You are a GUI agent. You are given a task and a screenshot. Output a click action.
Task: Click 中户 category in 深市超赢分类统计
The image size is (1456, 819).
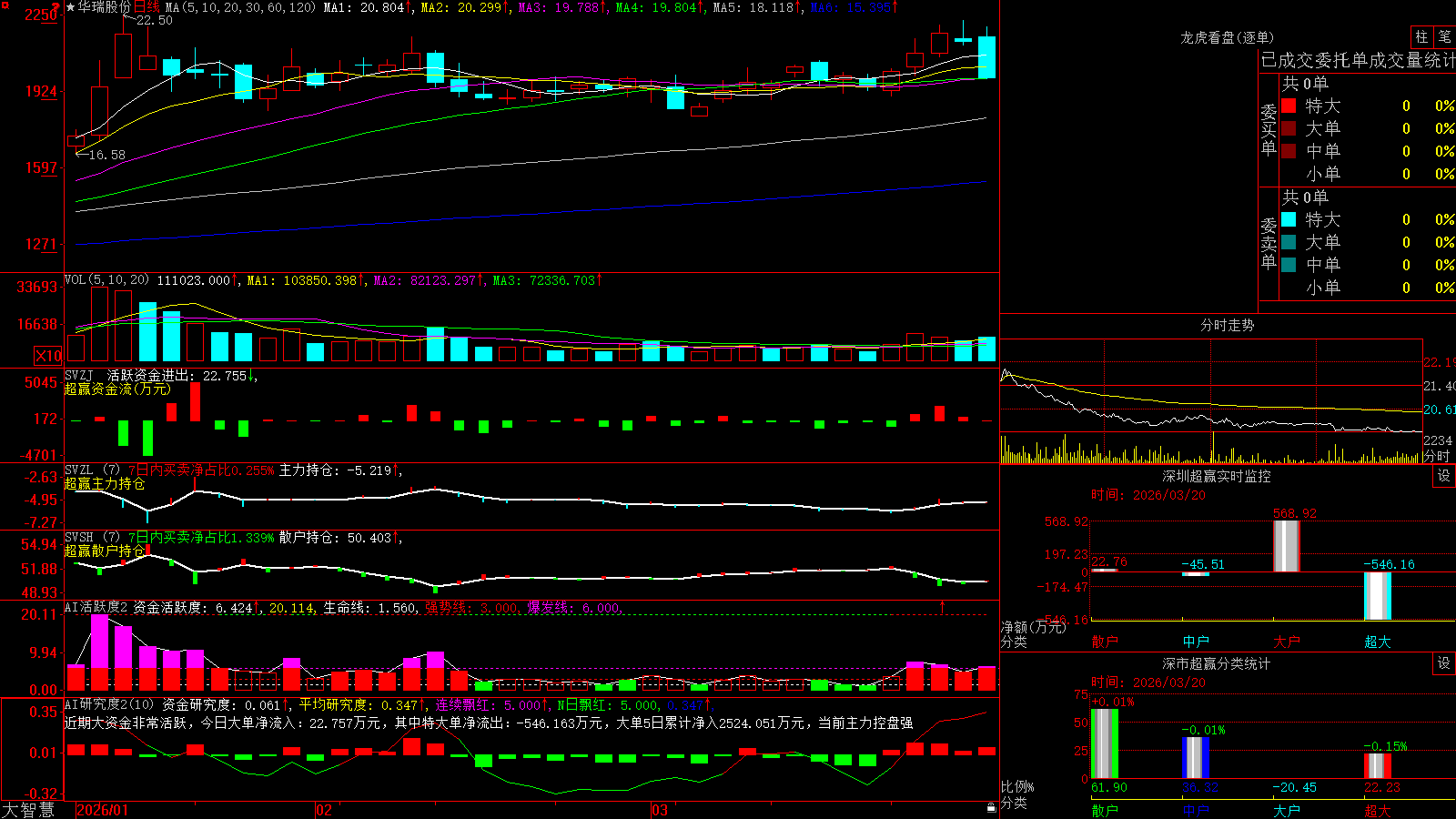coord(1196,811)
